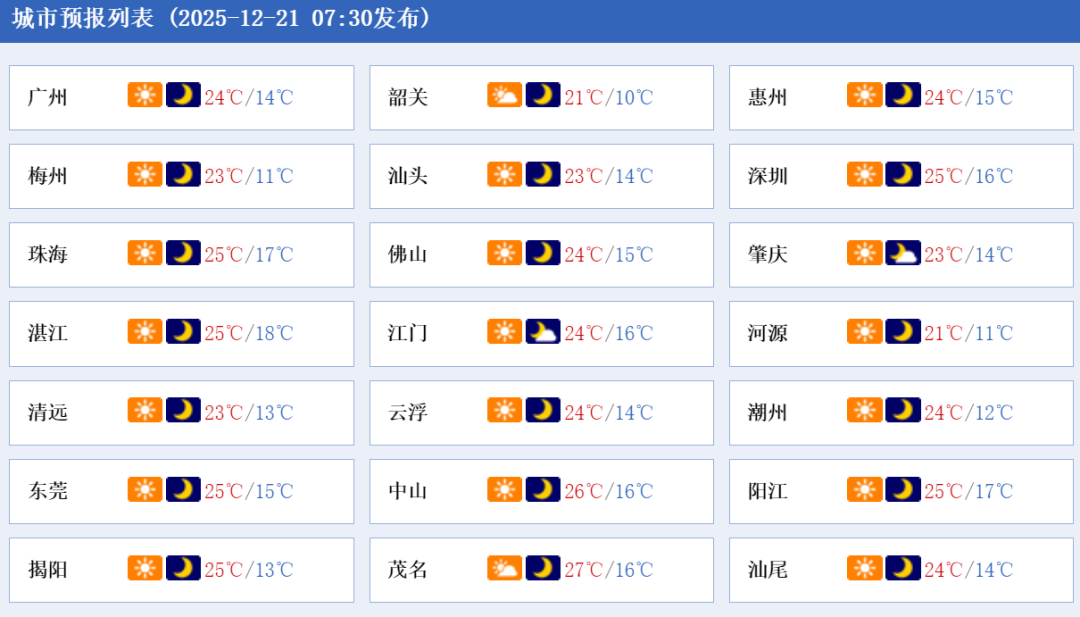
Task: Select the 惠州 city name
Action: (768, 97)
